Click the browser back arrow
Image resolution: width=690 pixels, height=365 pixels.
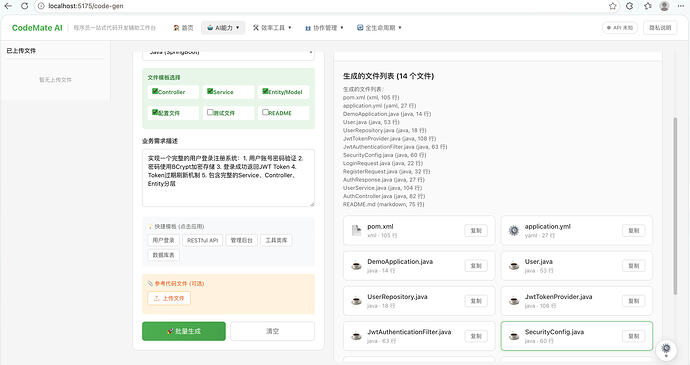8,6
